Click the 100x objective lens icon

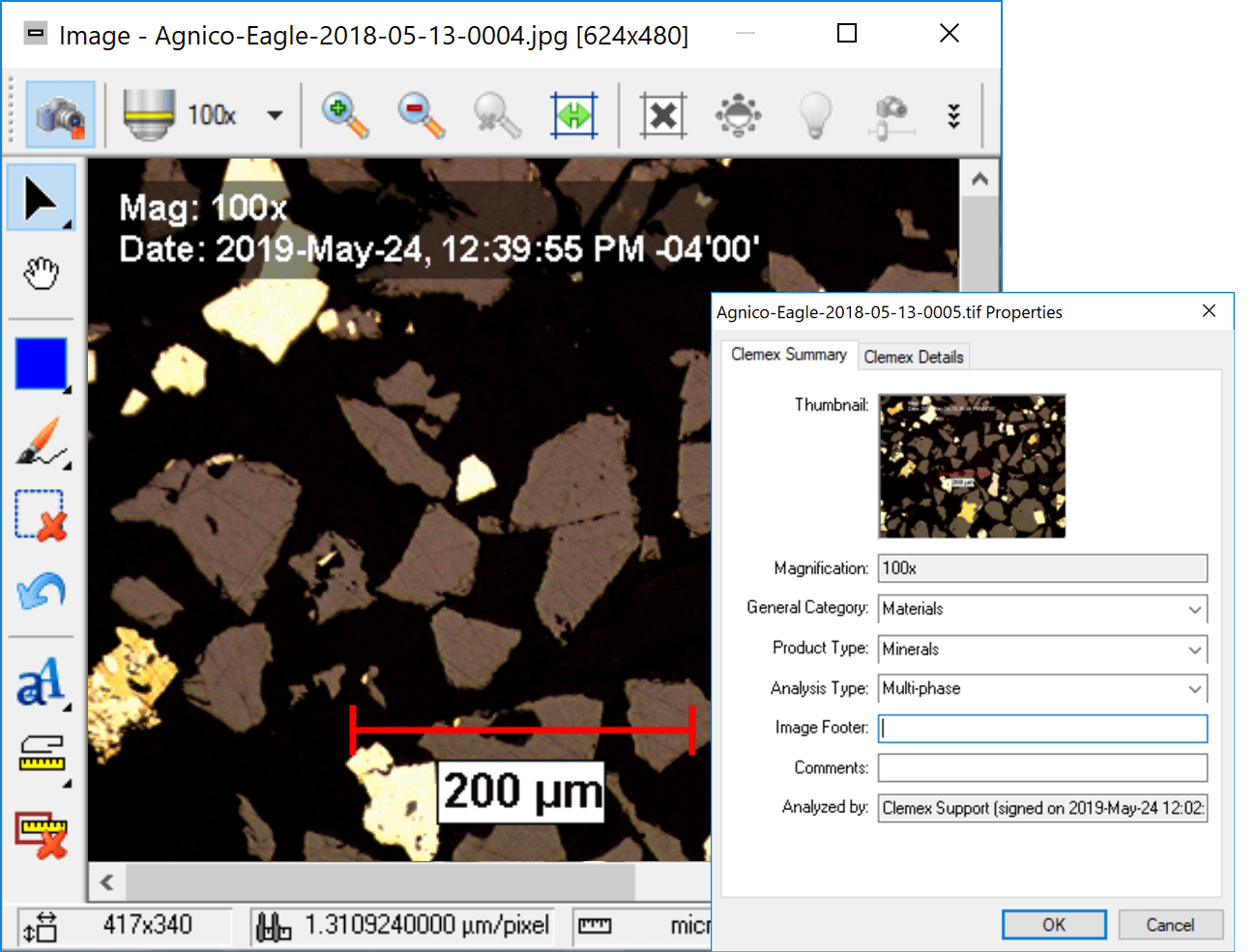click(x=149, y=115)
